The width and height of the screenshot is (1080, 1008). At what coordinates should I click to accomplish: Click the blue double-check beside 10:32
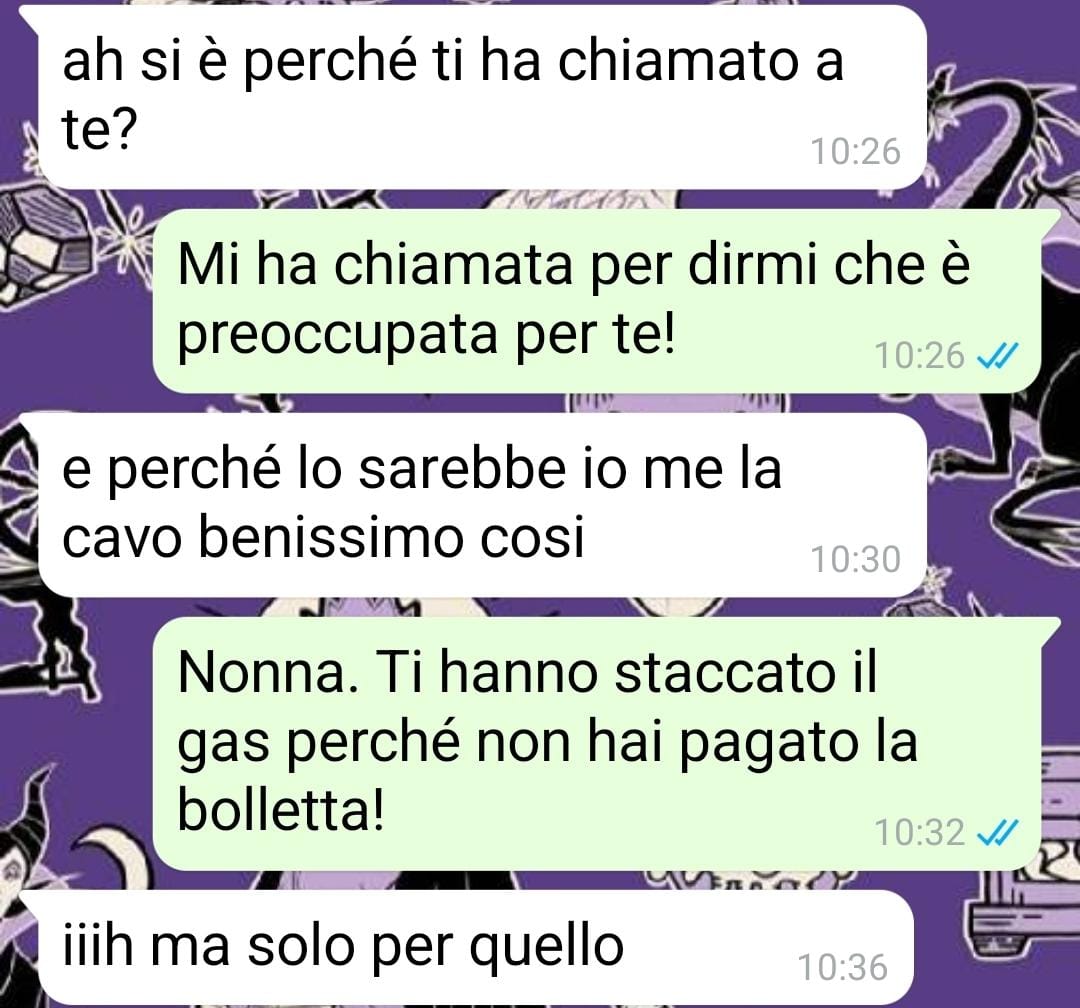click(997, 833)
